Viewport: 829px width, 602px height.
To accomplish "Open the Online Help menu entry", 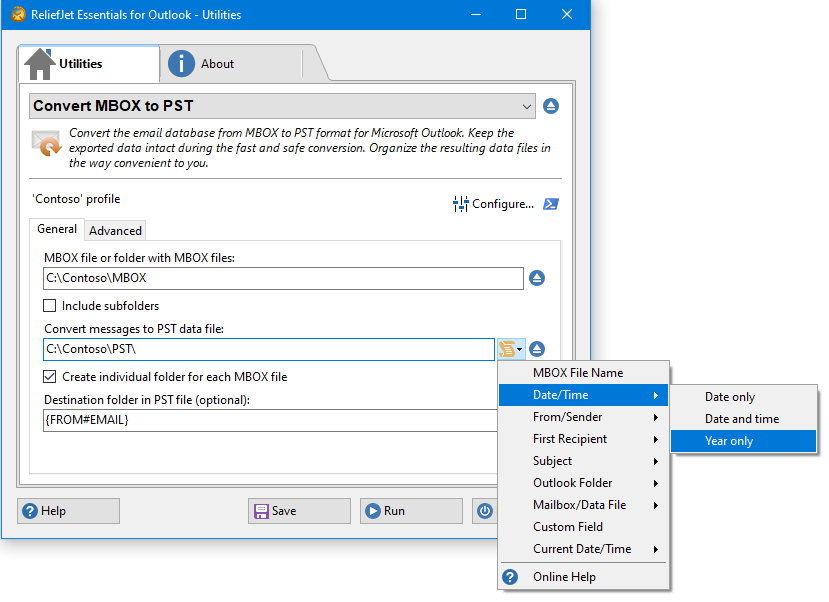I will click(x=584, y=577).
